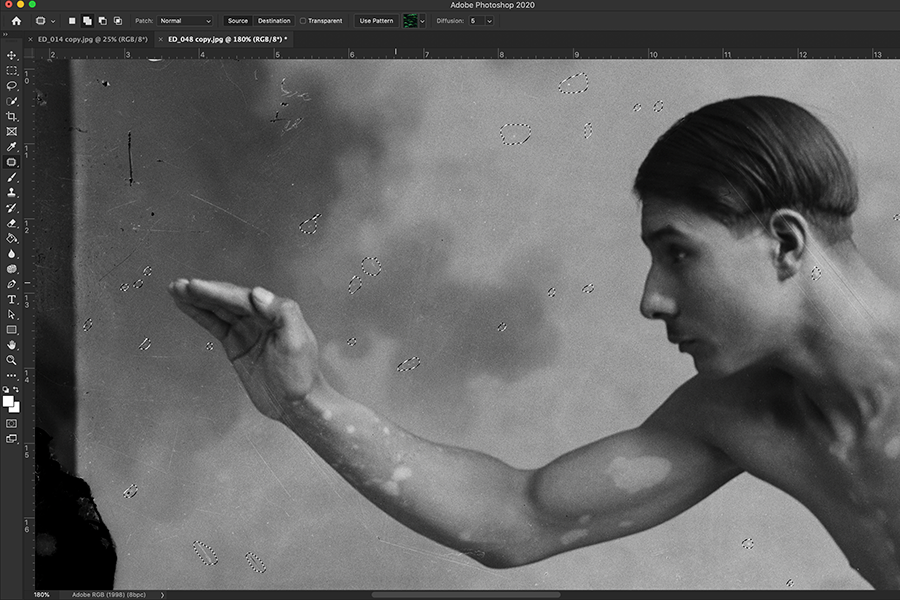The width and height of the screenshot is (900, 600).
Task: Select the Crop tool
Action: pyautogui.click(x=12, y=116)
